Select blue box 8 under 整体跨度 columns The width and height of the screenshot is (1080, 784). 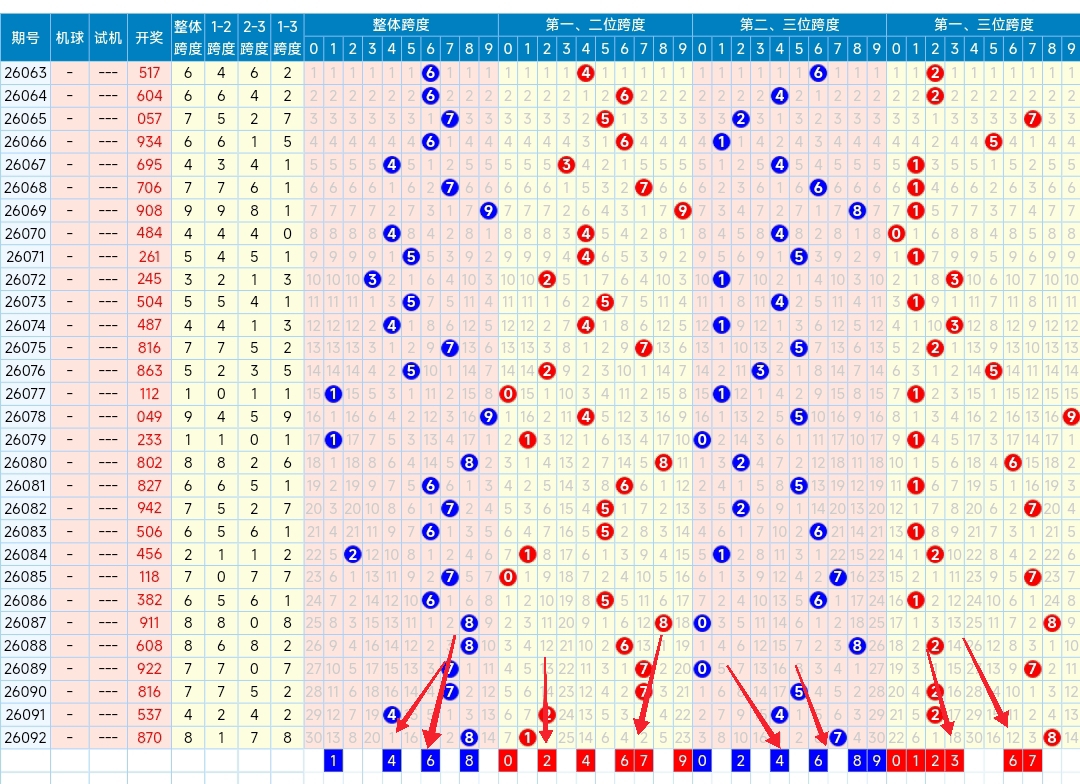point(469,761)
